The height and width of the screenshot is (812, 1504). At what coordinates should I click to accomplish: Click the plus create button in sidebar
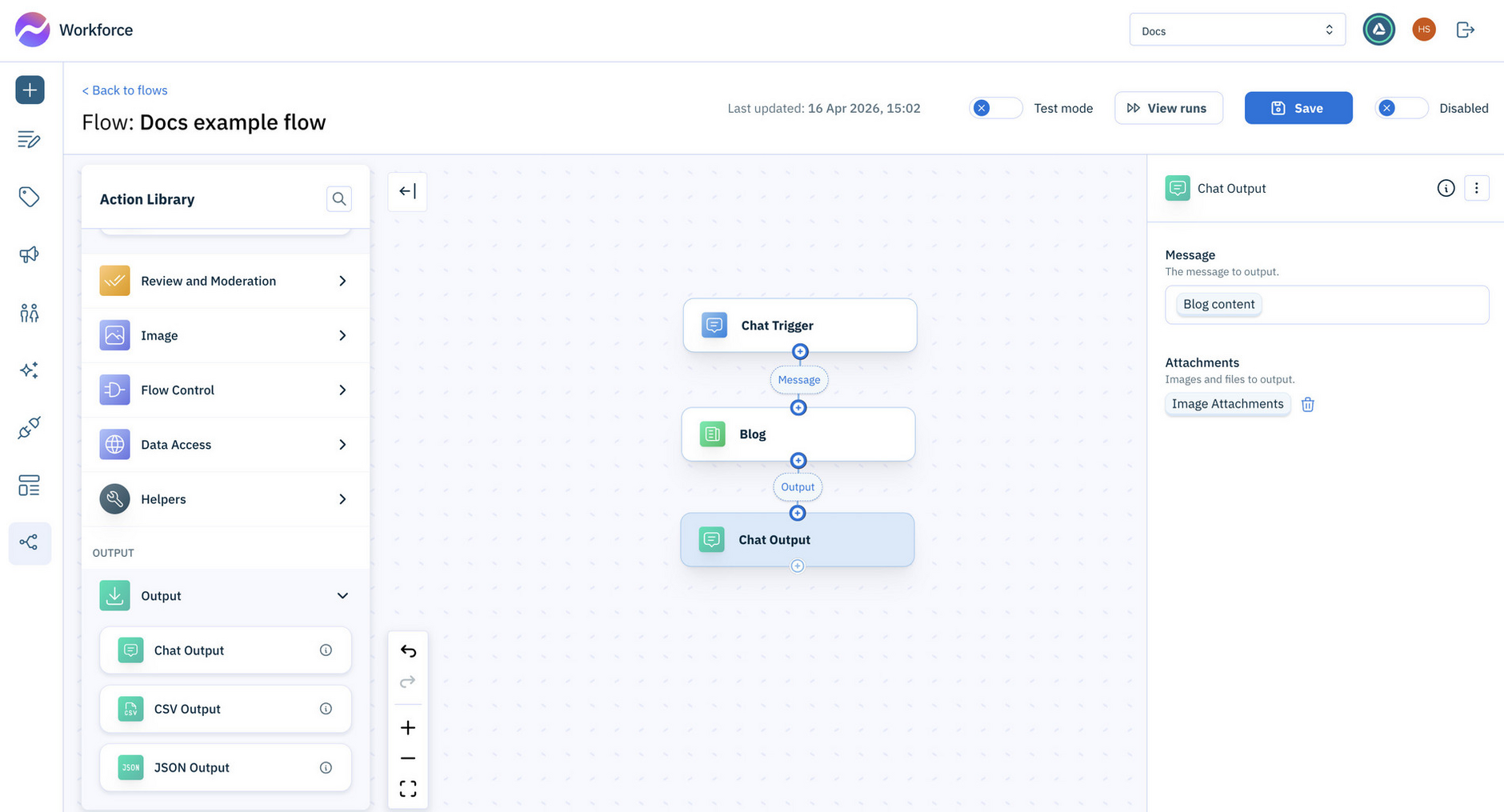pos(30,90)
